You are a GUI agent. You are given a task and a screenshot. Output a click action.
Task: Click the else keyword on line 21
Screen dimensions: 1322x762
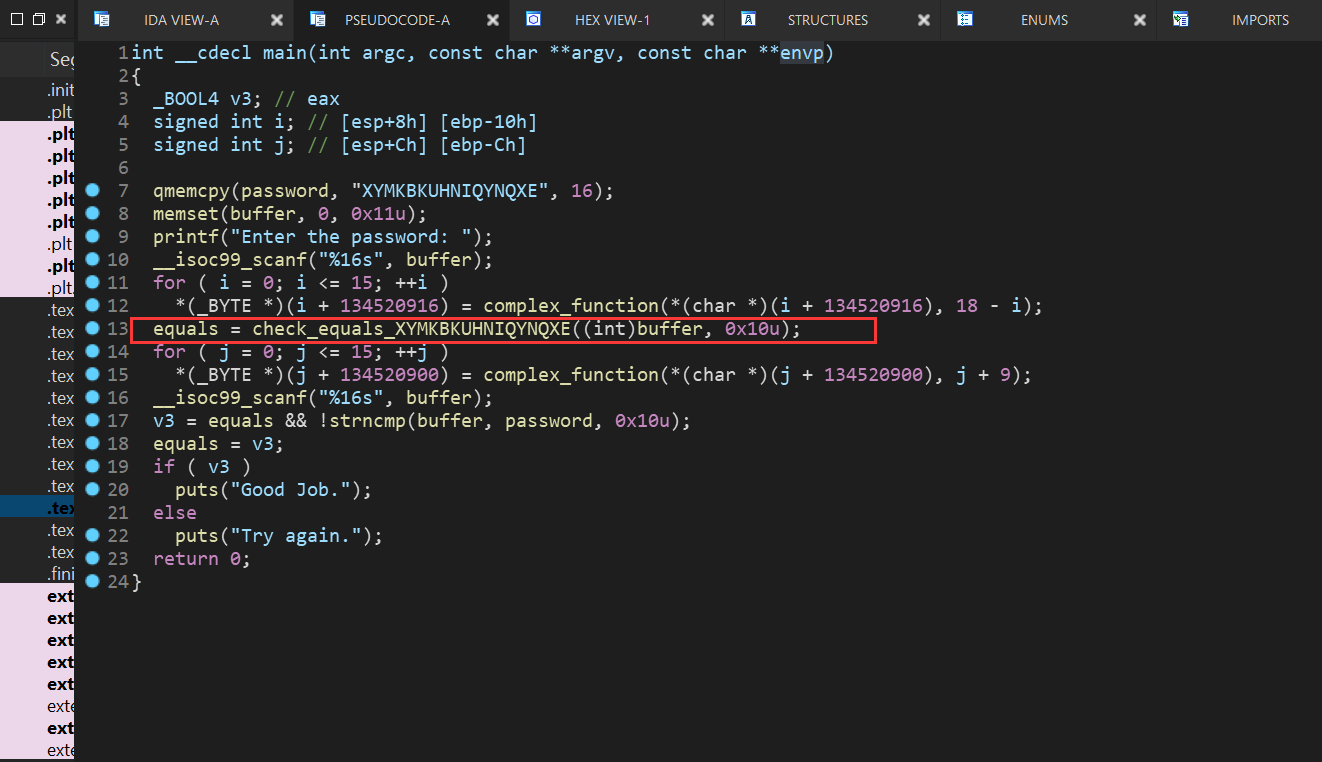pos(175,513)
